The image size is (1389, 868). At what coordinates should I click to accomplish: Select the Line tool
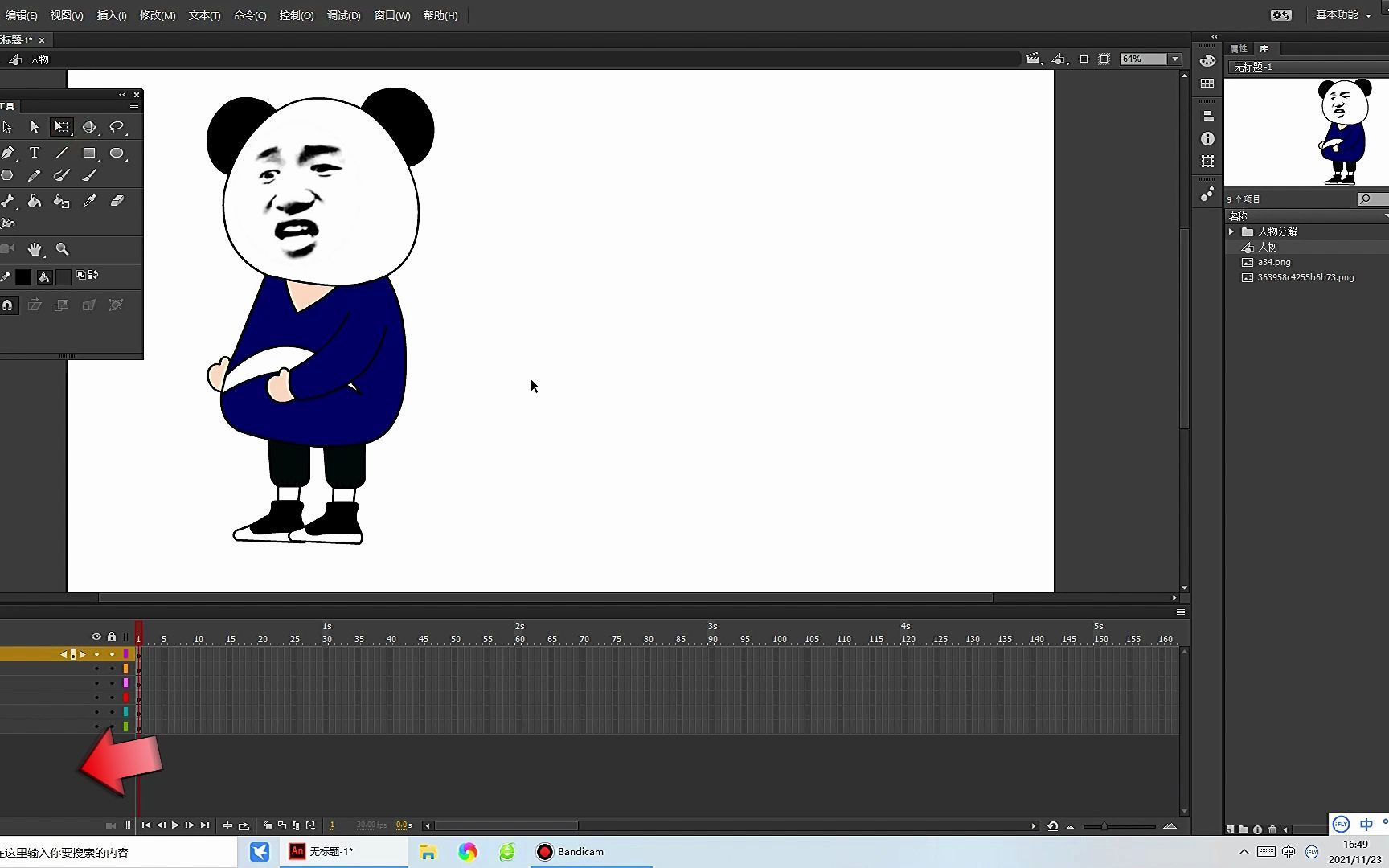(x=62, y=153)
